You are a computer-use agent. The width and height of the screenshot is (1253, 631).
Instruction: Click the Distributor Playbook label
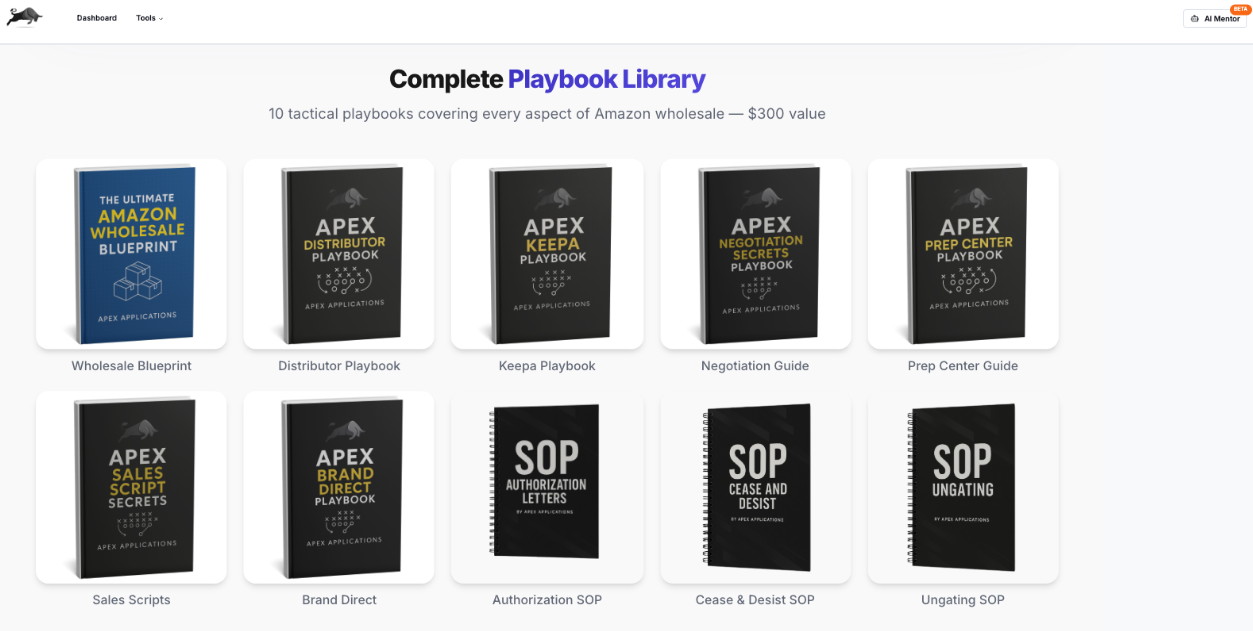point(339,366)
